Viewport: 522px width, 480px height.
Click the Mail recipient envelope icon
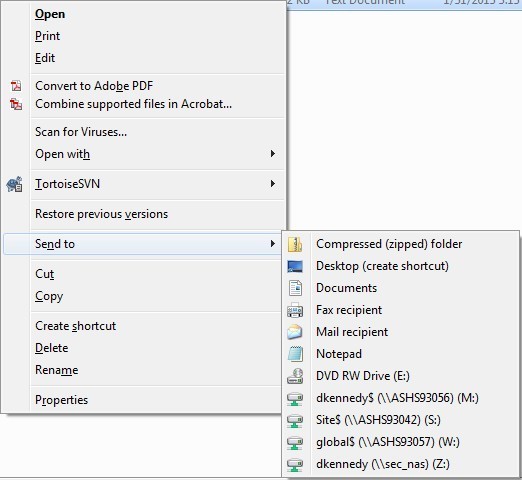pyautogui.click(x=295, y=332)
